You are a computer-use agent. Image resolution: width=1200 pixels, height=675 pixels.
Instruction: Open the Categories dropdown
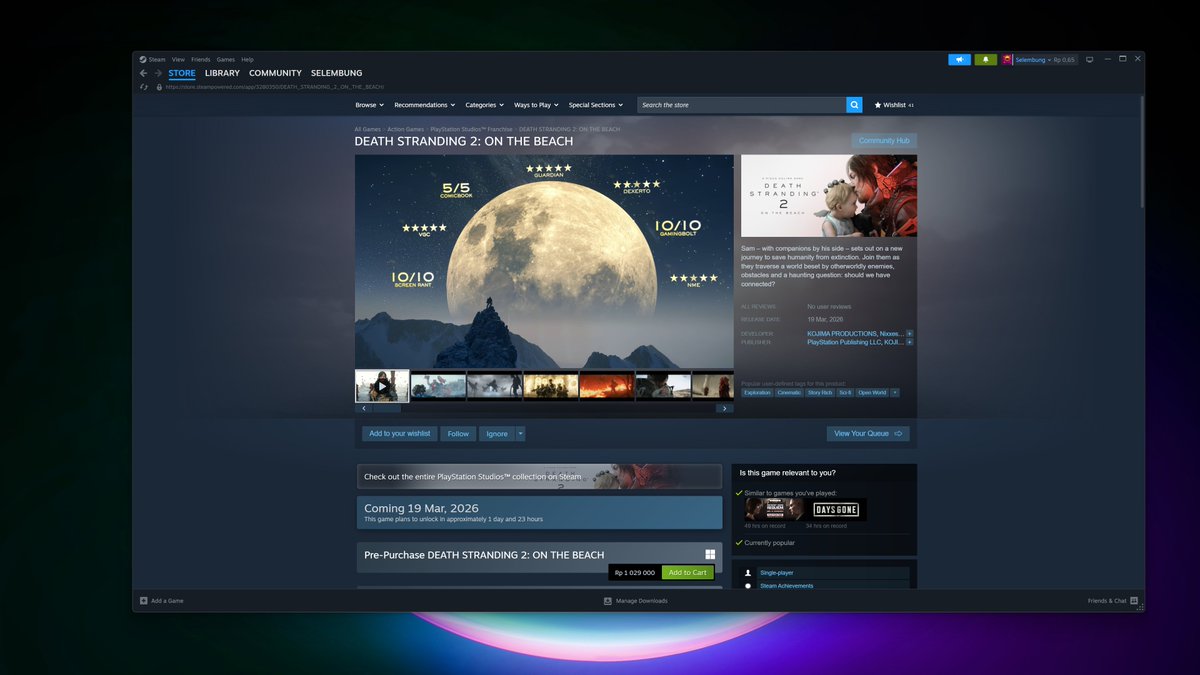coord(484,105)
